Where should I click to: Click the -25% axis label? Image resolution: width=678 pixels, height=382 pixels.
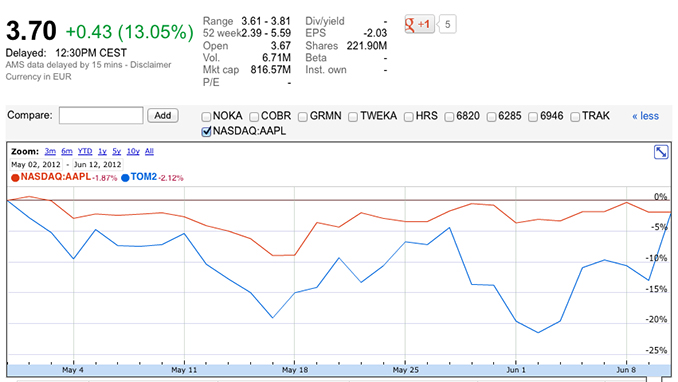tap(656, 350)
